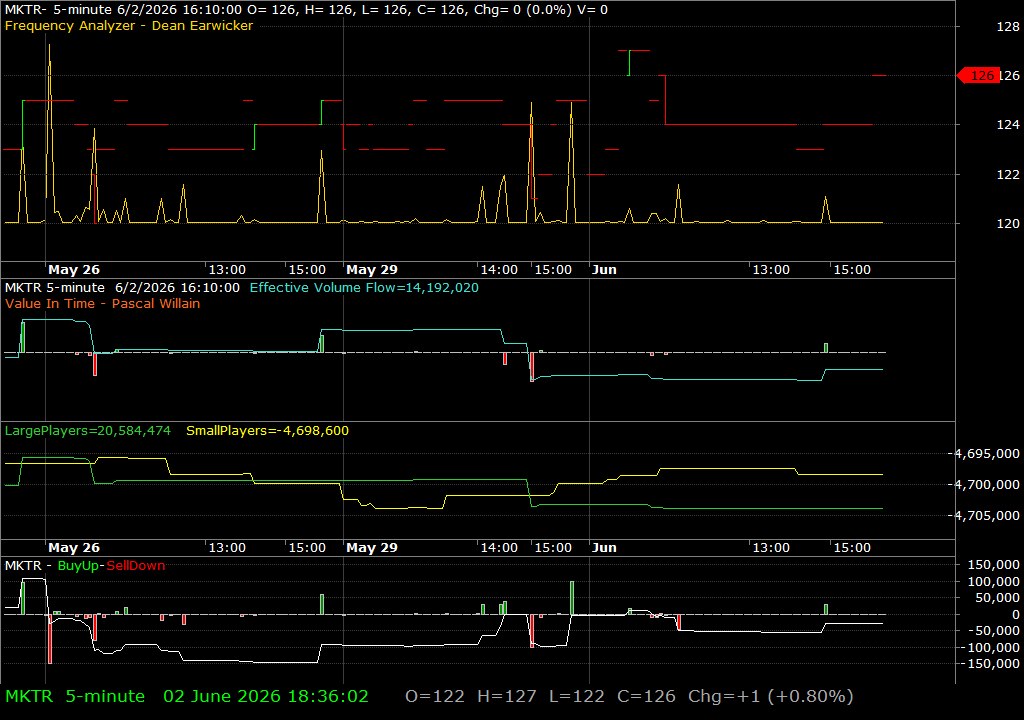Screen dimensions: 1024x720
Task: Click 'May 29' date on top time axis
Action: click(372, 270)
